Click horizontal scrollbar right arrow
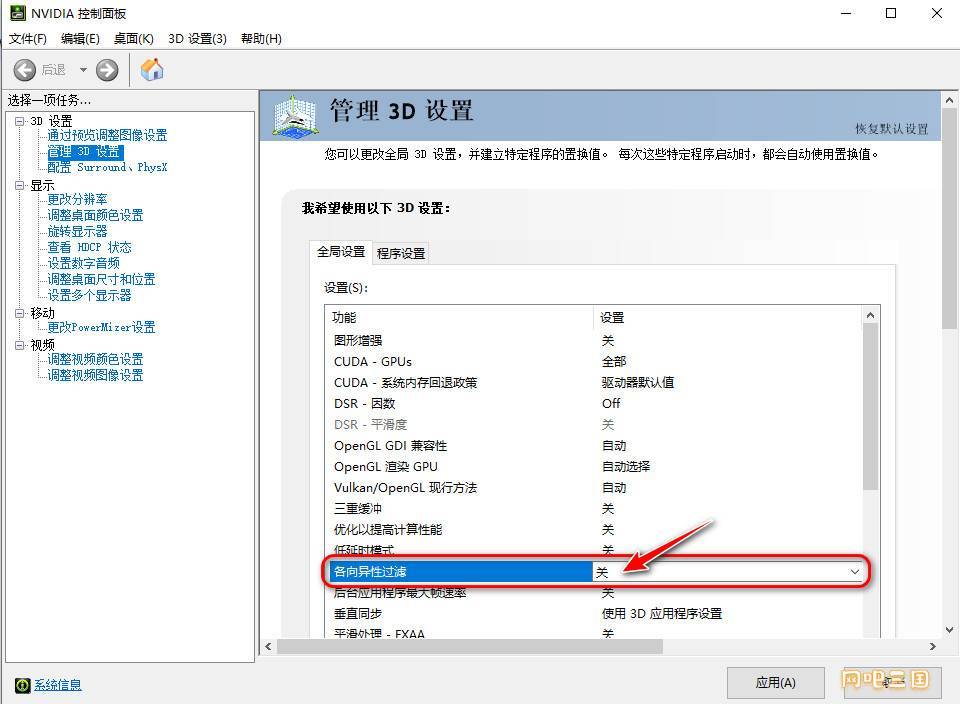This screenshot has height=704, width=960. (x=932, y=646)
